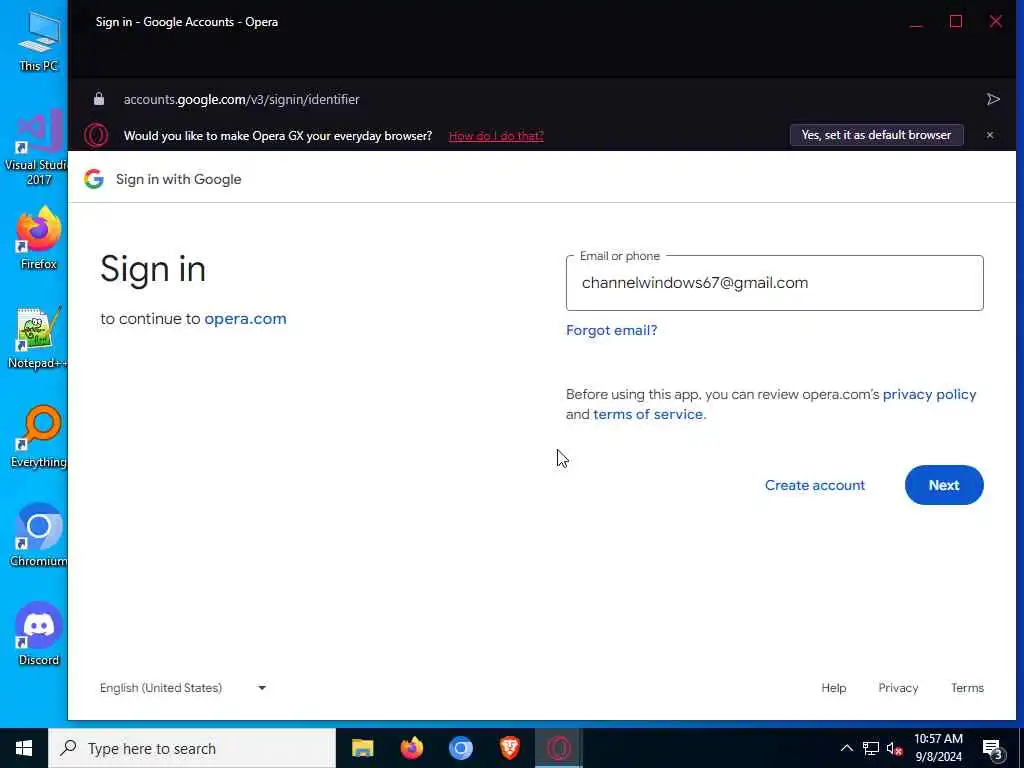Click the Help footer link
This screenshot has height=768, width=1024.
[833, 688]
